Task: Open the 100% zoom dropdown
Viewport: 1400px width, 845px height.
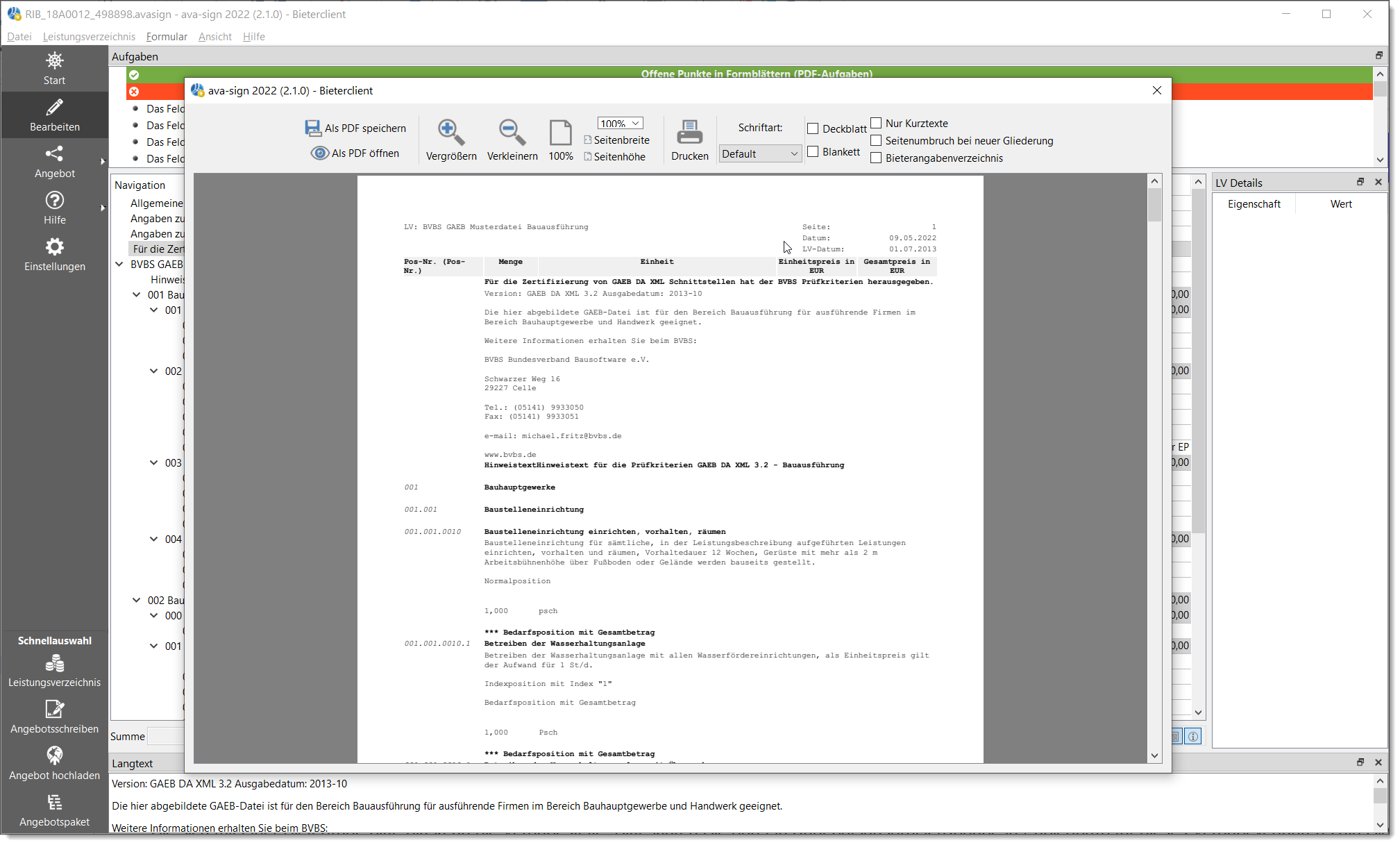Action: [620, 123]
